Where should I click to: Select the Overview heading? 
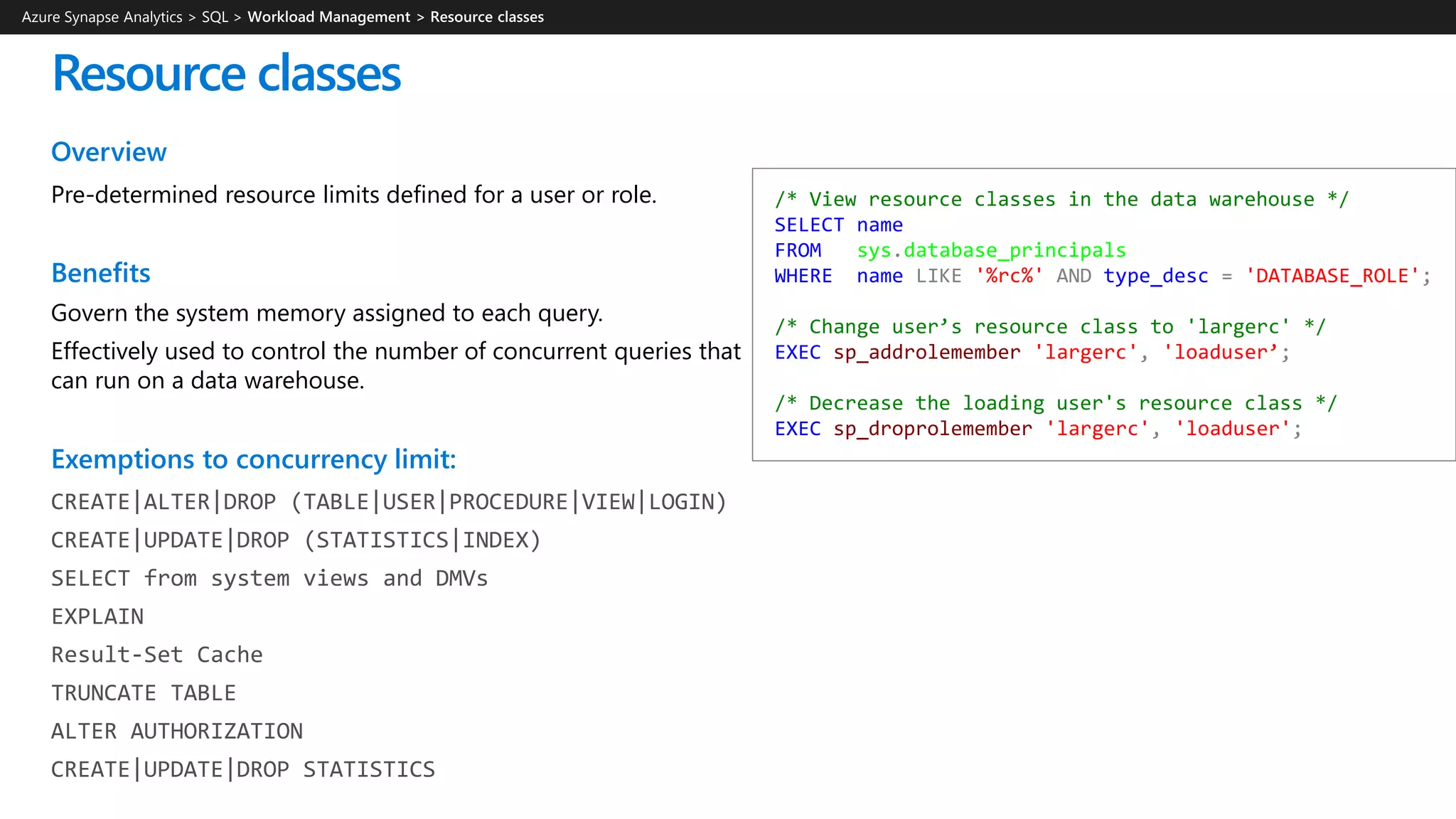(109, 151)
